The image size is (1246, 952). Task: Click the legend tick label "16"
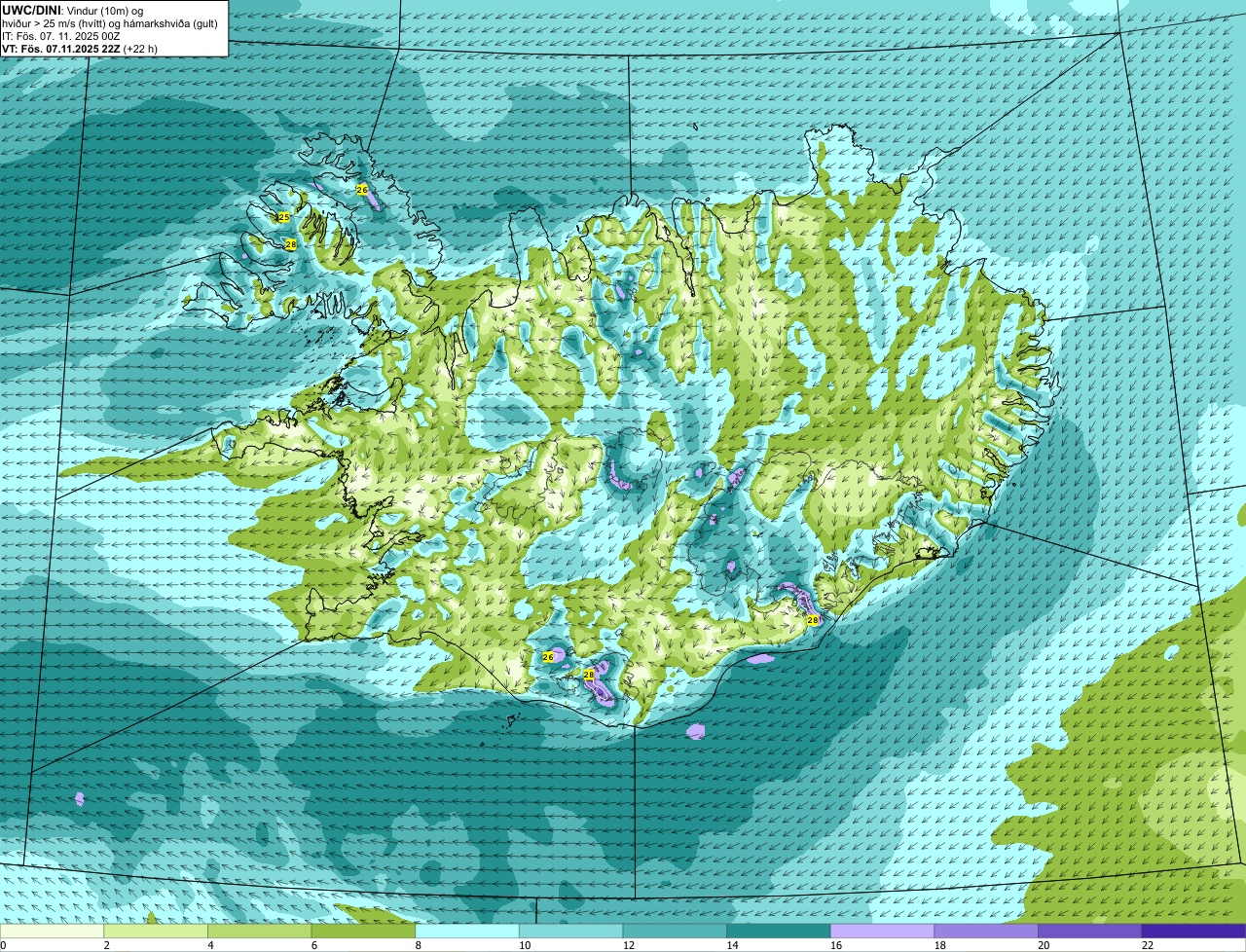coord(835,945)
